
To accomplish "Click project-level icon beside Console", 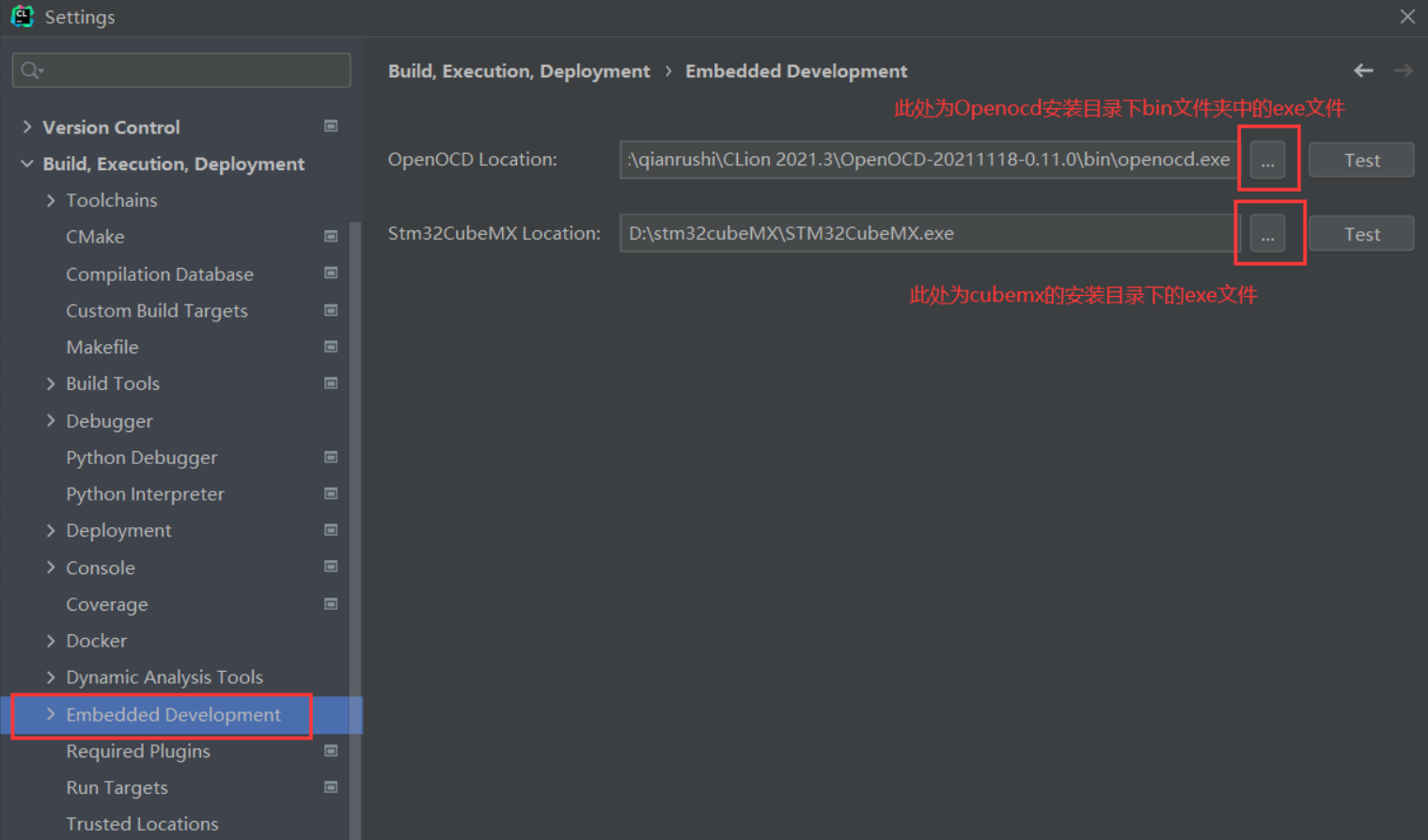I will point(331,567).
